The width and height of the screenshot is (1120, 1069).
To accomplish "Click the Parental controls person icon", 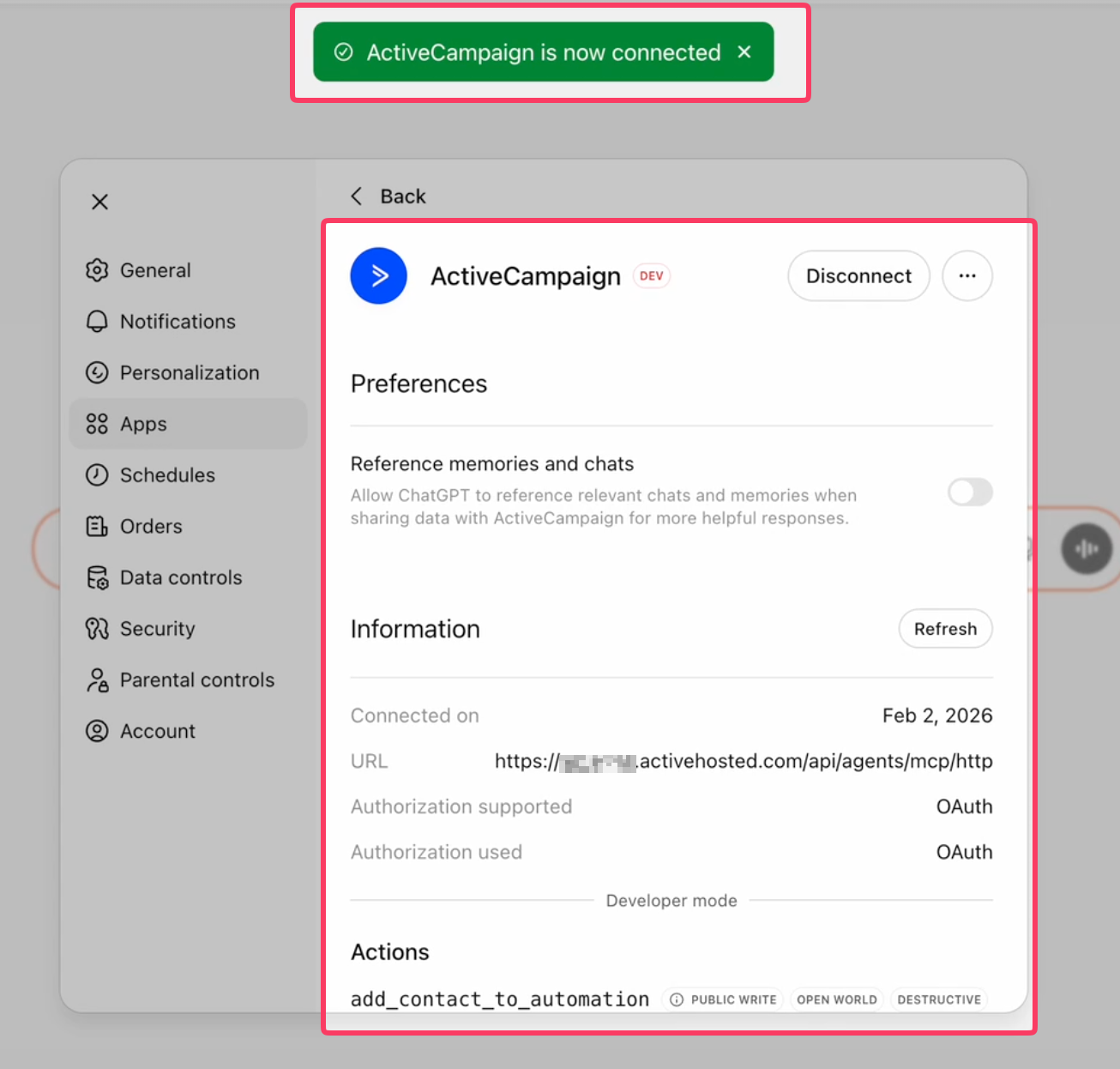I will coord(97,680).
